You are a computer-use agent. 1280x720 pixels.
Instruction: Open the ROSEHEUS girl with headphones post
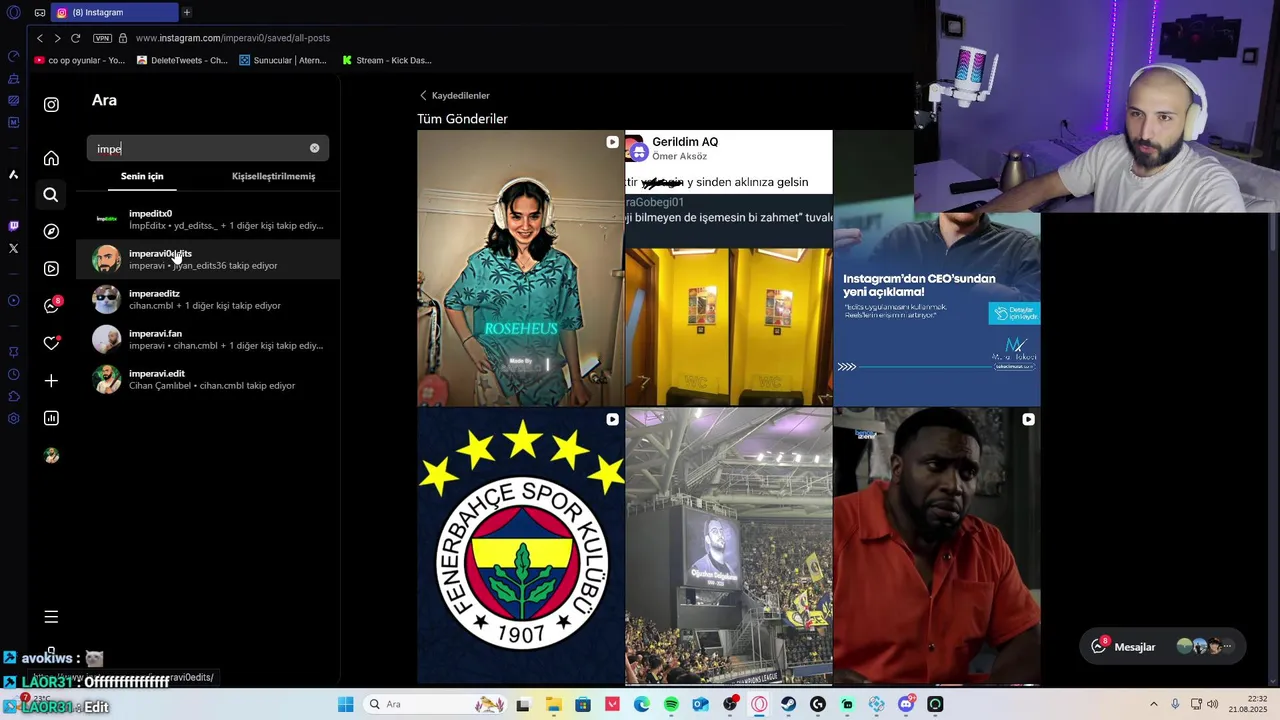[x=520, y=268]
